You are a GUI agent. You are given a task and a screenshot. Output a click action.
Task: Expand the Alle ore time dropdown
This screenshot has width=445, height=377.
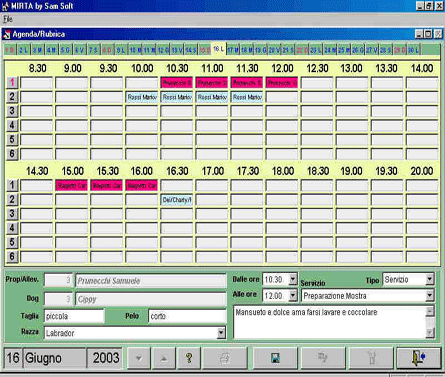pyautogui.click(x=293, y=295)
